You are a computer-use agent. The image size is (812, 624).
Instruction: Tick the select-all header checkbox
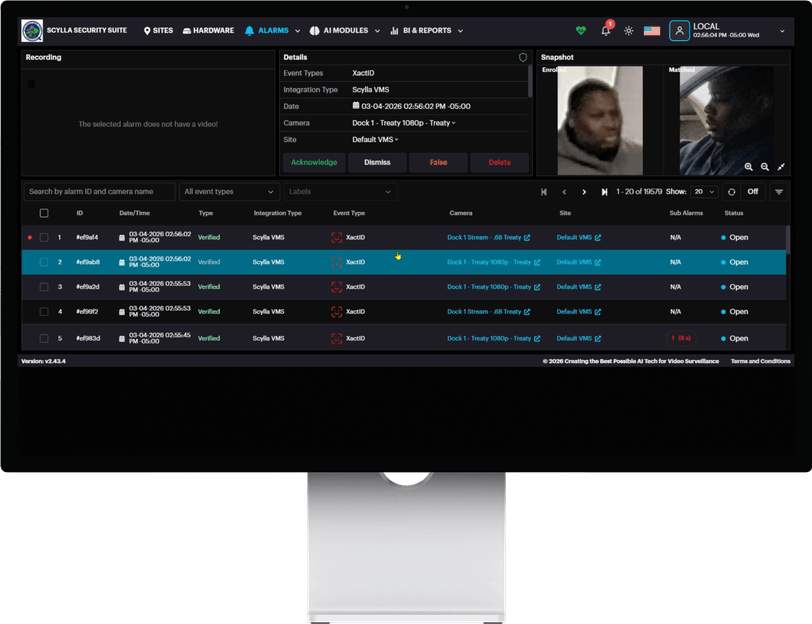tap(44, 213)
